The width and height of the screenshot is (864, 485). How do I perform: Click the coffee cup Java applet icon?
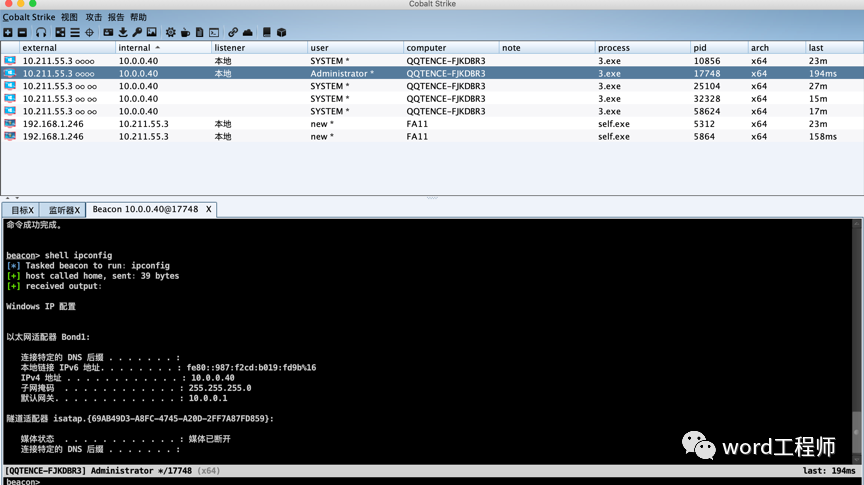click(x=186, y=33)
